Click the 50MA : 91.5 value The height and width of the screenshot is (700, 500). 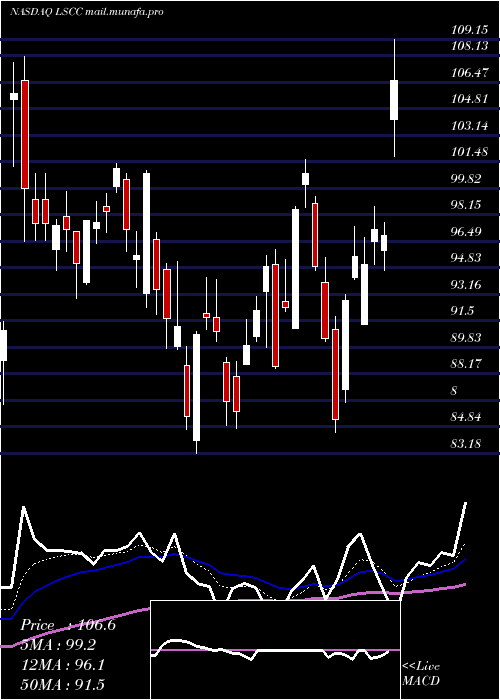(x=62, y=684)
